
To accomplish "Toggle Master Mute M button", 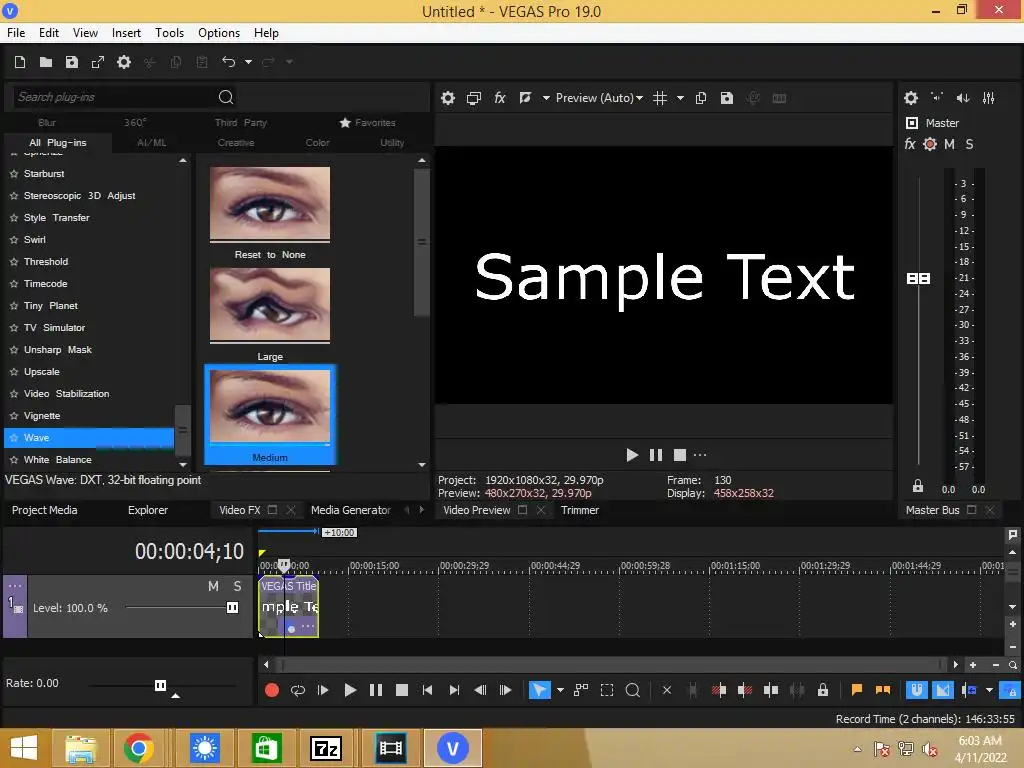I will (x=950, y=144).
